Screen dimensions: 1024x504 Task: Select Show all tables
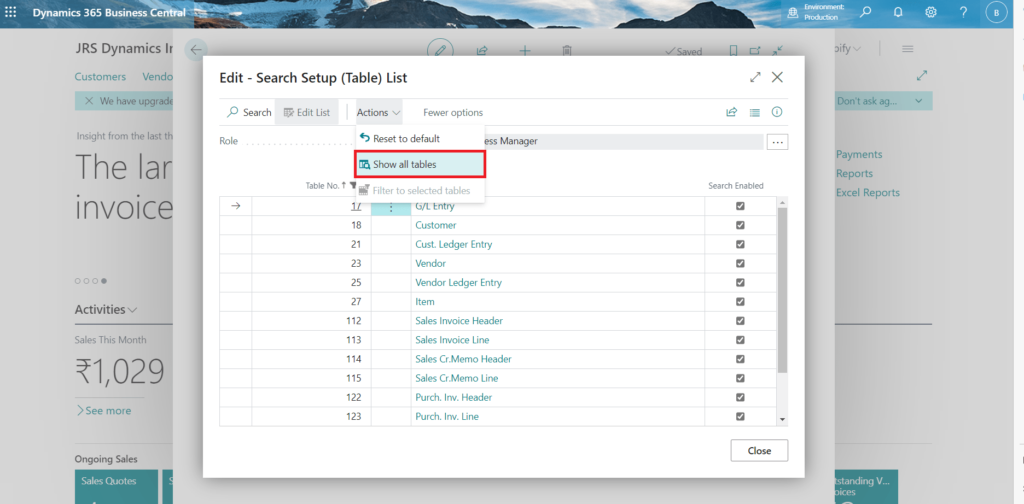point(420,165)
